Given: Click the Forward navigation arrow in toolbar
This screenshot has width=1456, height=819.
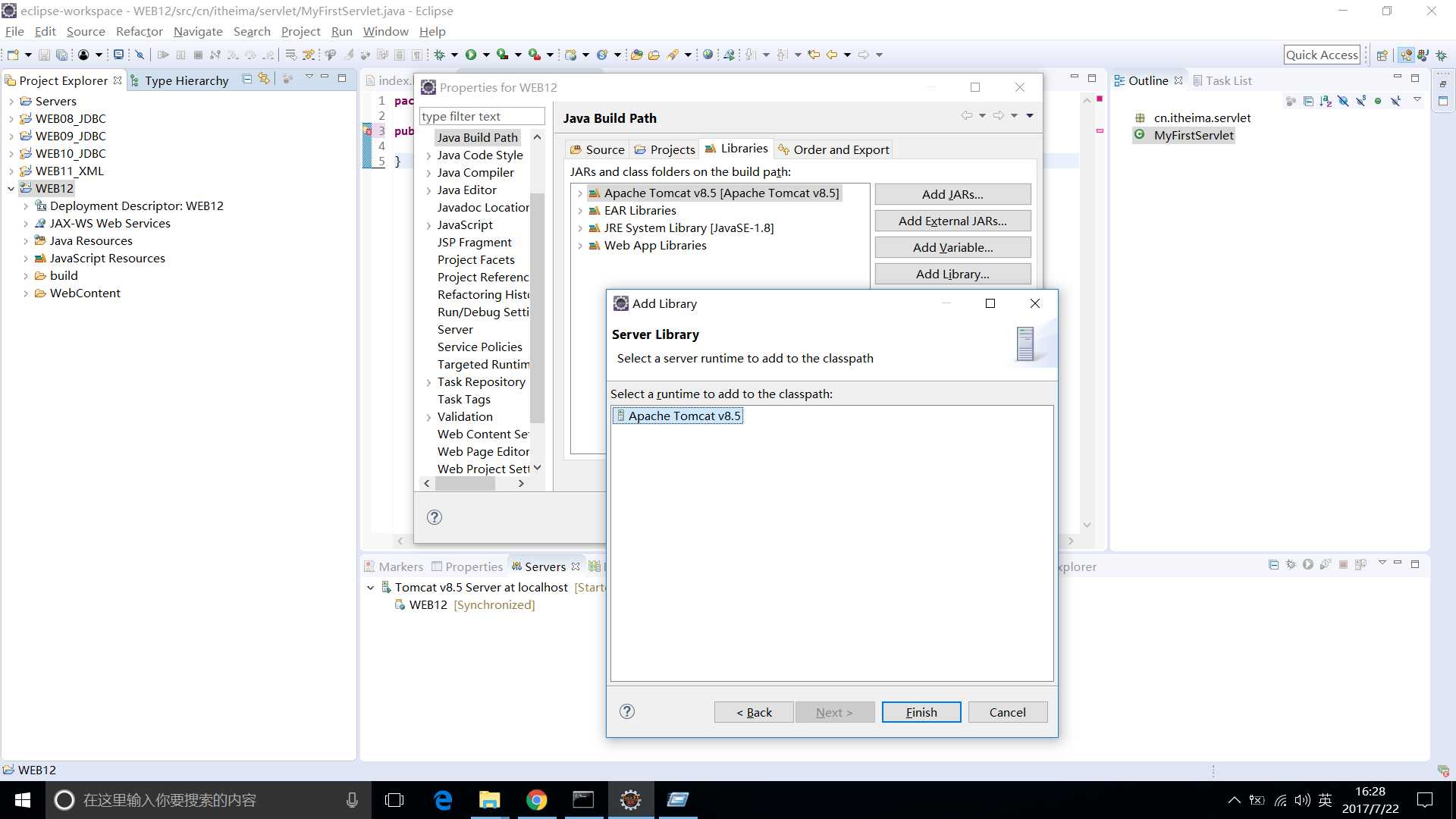Looking at the screenshot, I should point(864,55).
